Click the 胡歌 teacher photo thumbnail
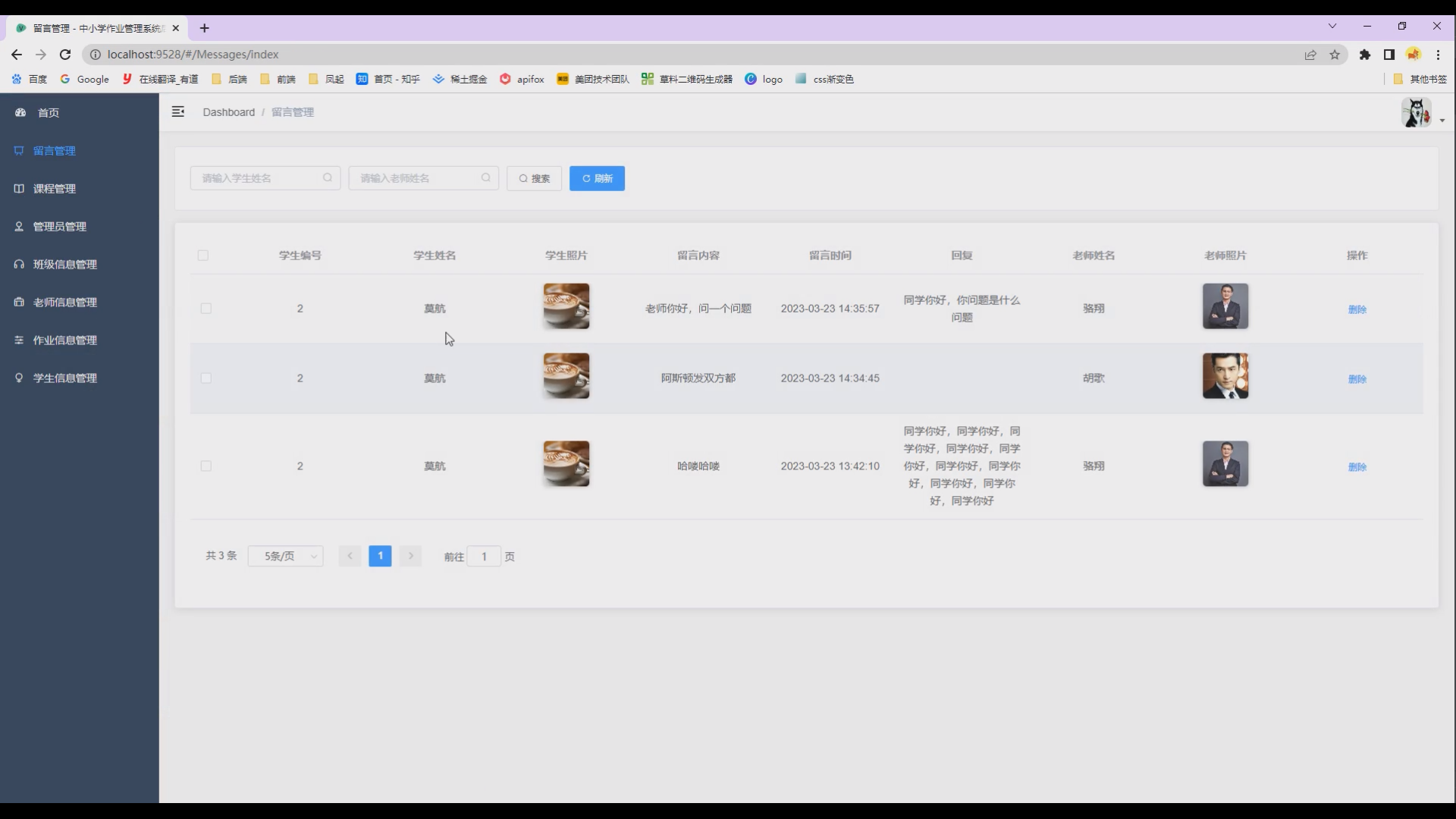This screenshot has width=1456, height=819. (1225, 376)
